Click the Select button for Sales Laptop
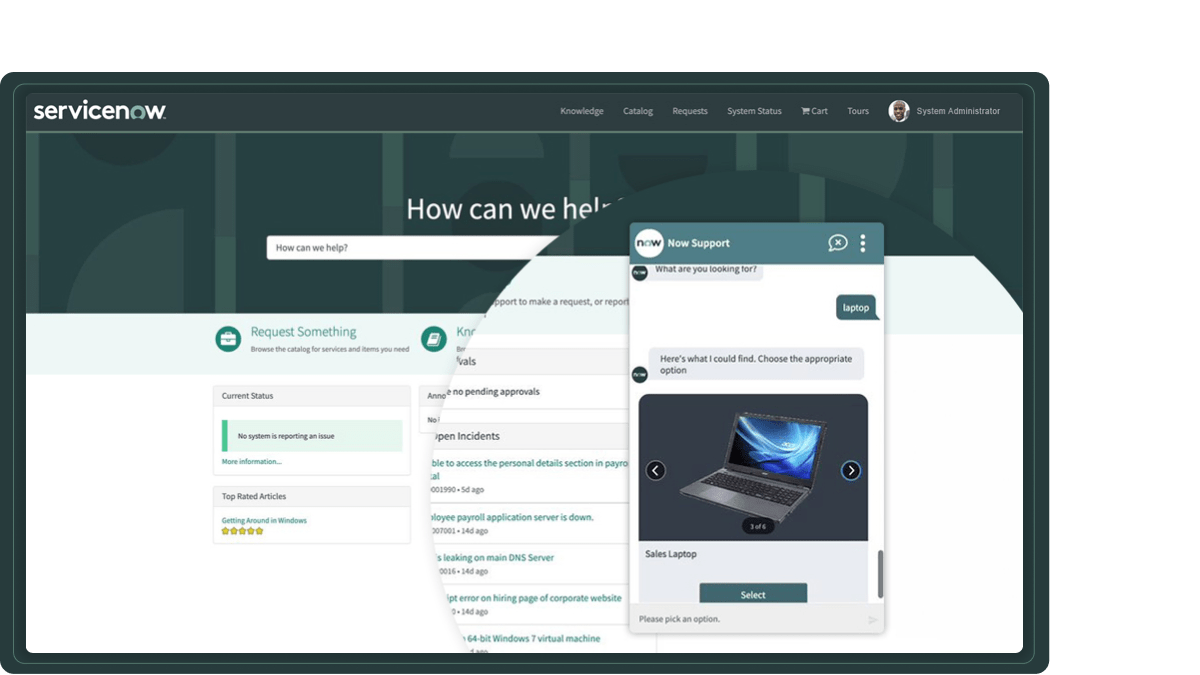1200x675 pixels. click(x=753, y=594)
